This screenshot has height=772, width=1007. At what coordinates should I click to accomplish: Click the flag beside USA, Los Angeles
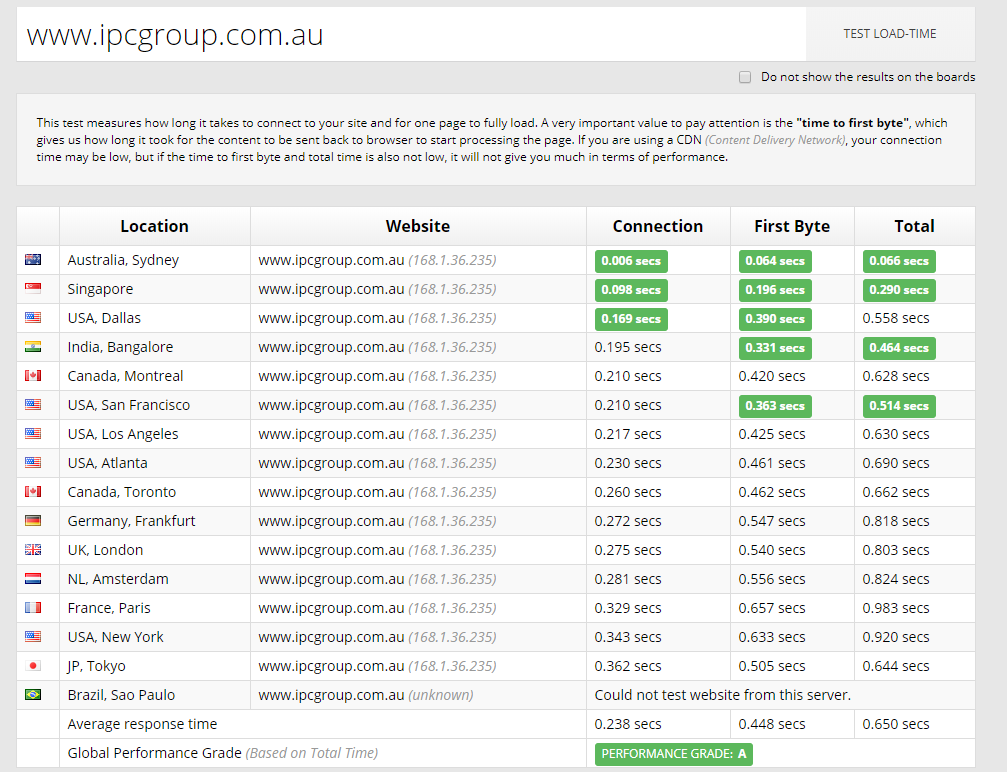(x=33, y=434)
